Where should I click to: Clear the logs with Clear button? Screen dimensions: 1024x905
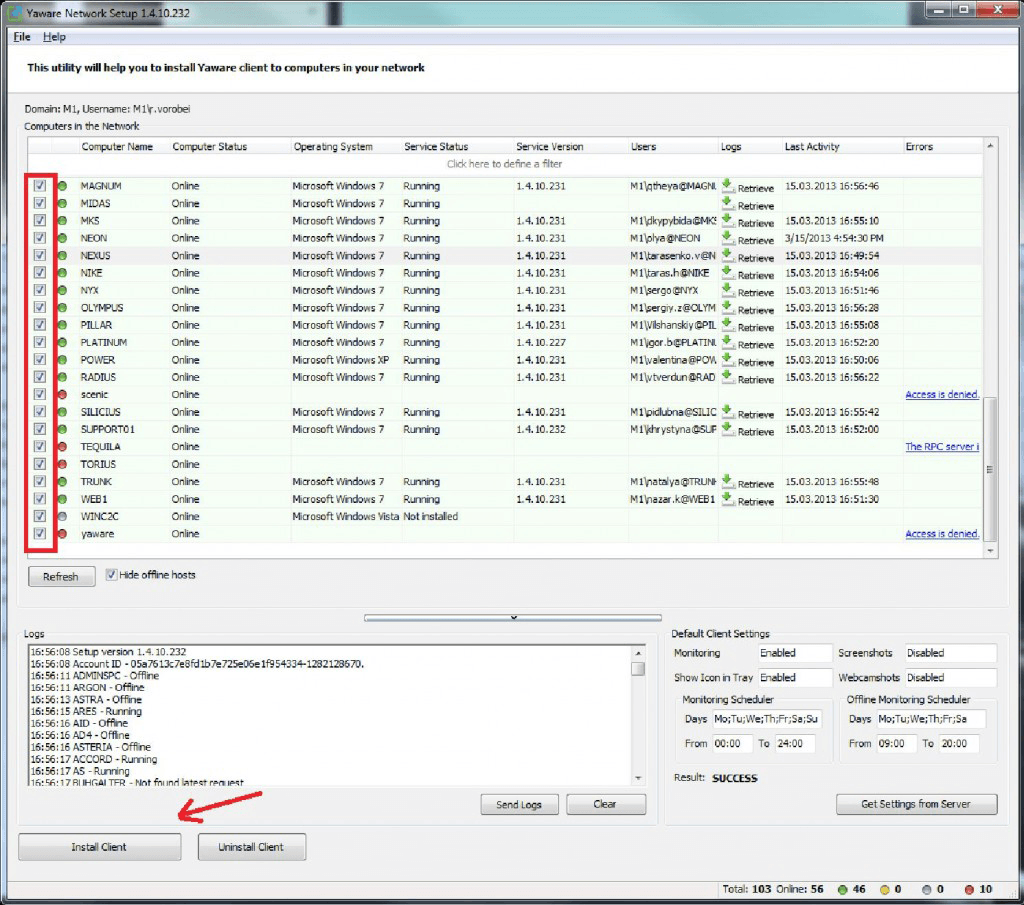[x=605, y=804]
